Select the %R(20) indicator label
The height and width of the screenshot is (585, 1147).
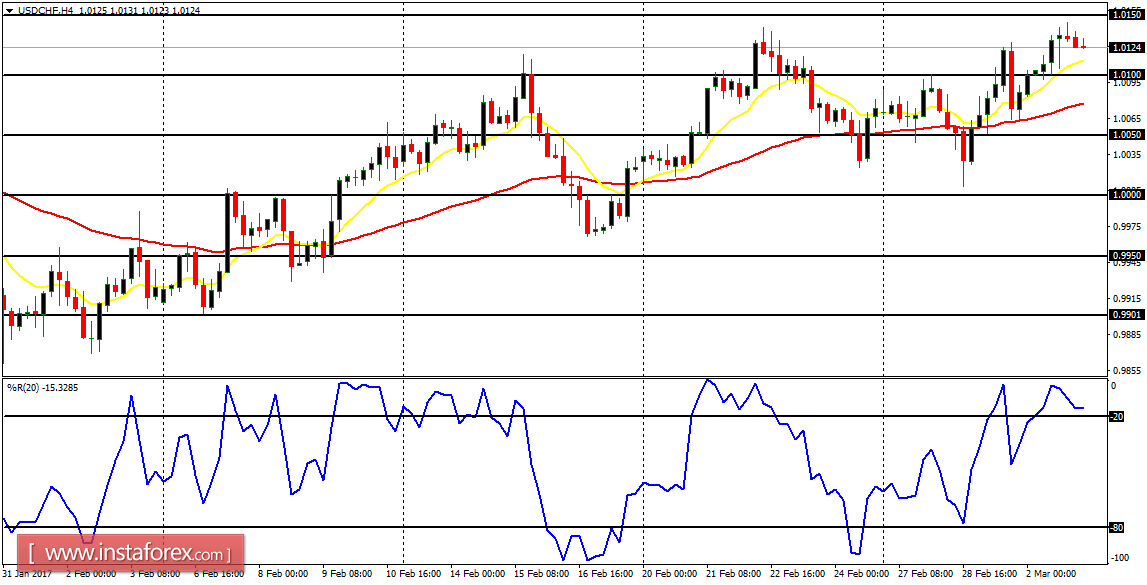(25, 388)
